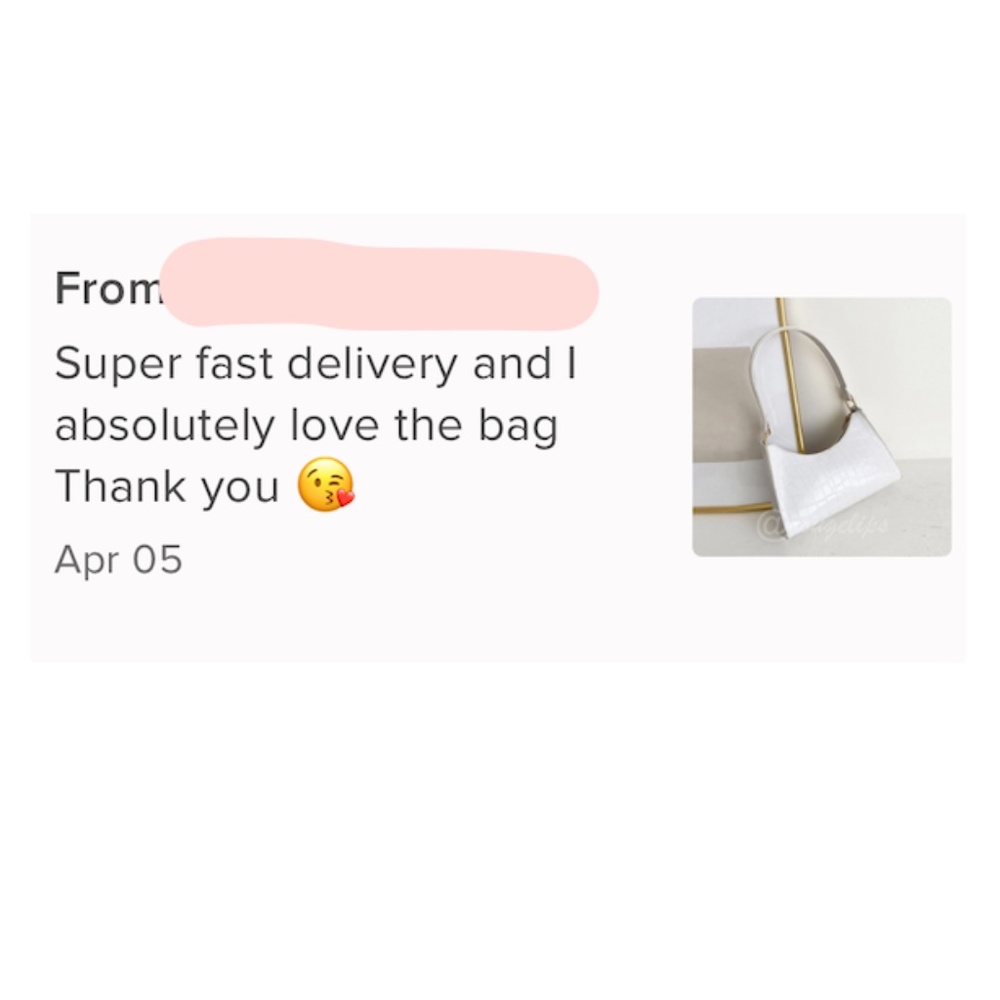Click the word "fast" in the review

coord(234,363)
